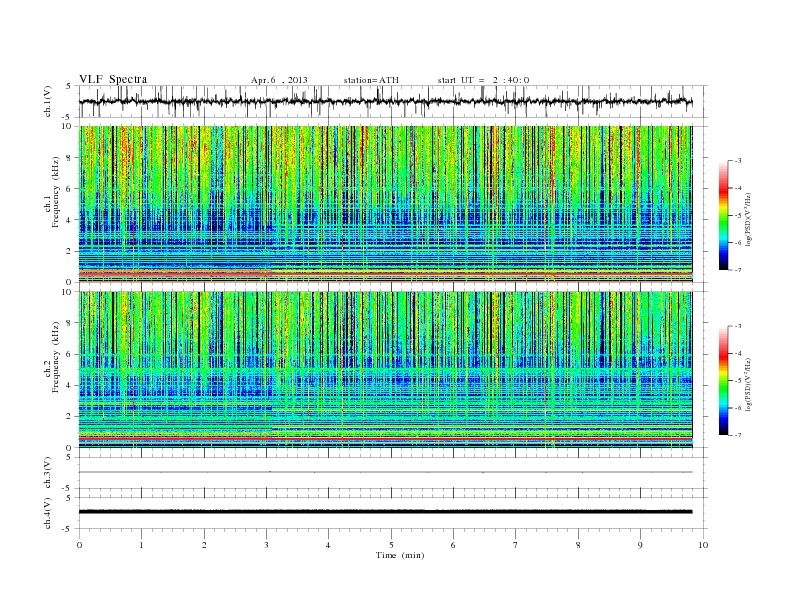Click the ch.1 spectrogram plot
792x612 pixels.
(385, 204)
